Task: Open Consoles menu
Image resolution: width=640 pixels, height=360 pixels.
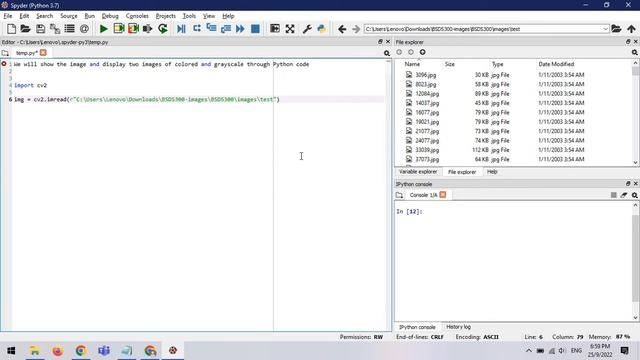Action: 137,16
